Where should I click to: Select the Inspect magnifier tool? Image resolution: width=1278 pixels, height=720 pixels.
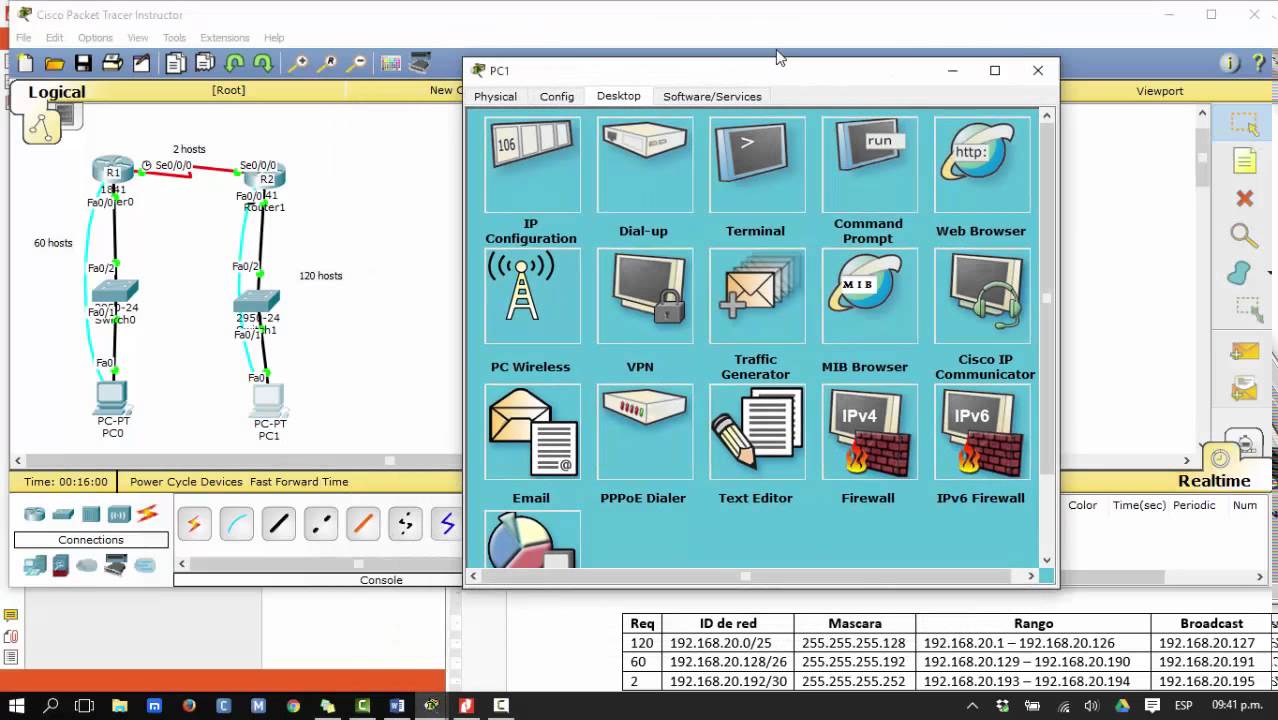1244,235
